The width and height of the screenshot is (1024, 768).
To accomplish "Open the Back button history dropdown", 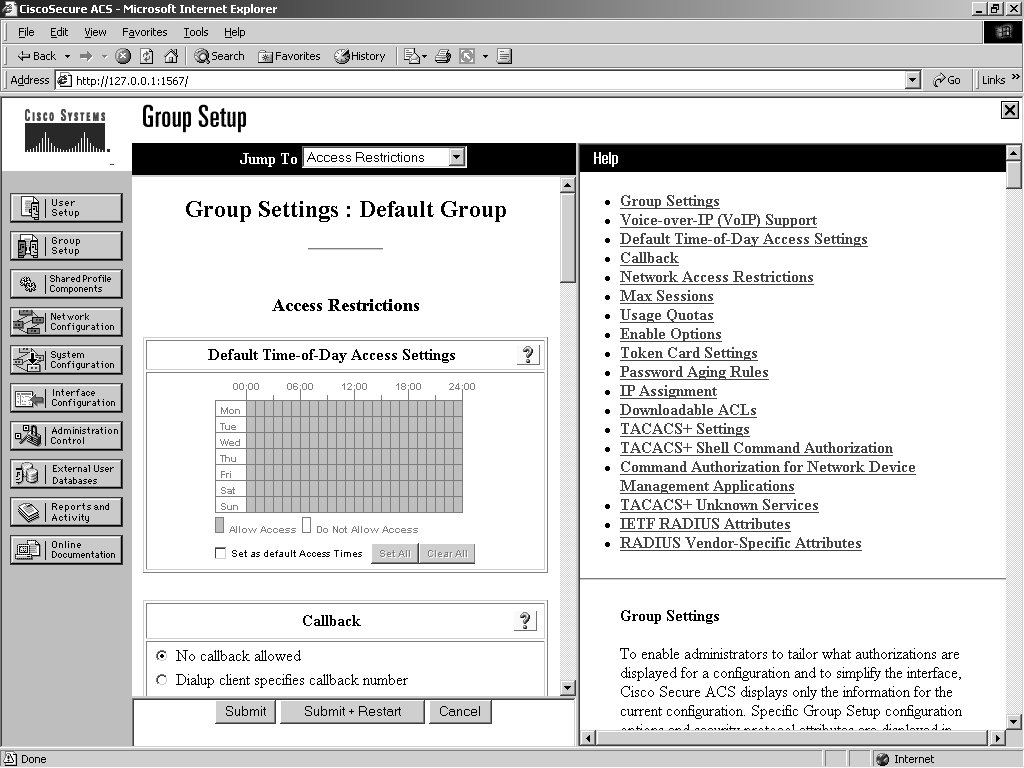I will pyautogui.click(x=67, y=56).
